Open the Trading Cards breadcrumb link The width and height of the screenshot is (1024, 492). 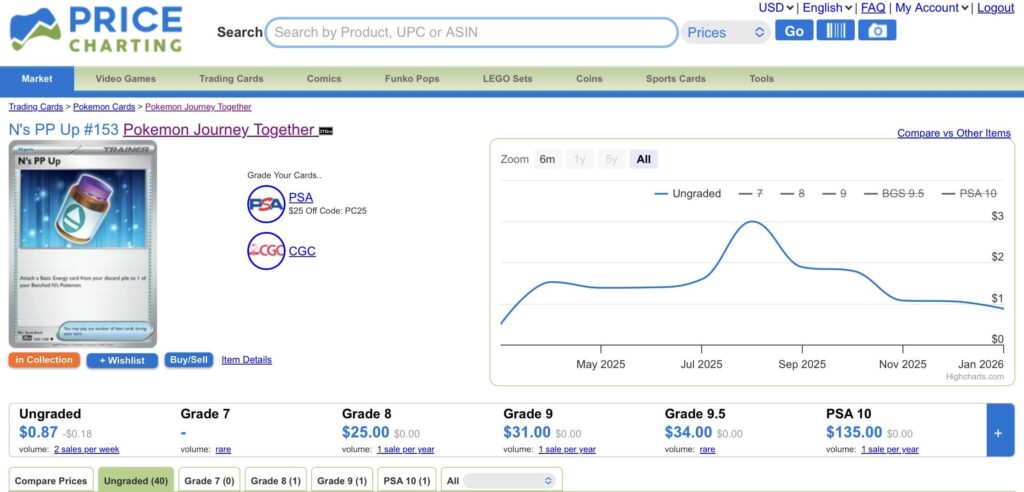36,107
